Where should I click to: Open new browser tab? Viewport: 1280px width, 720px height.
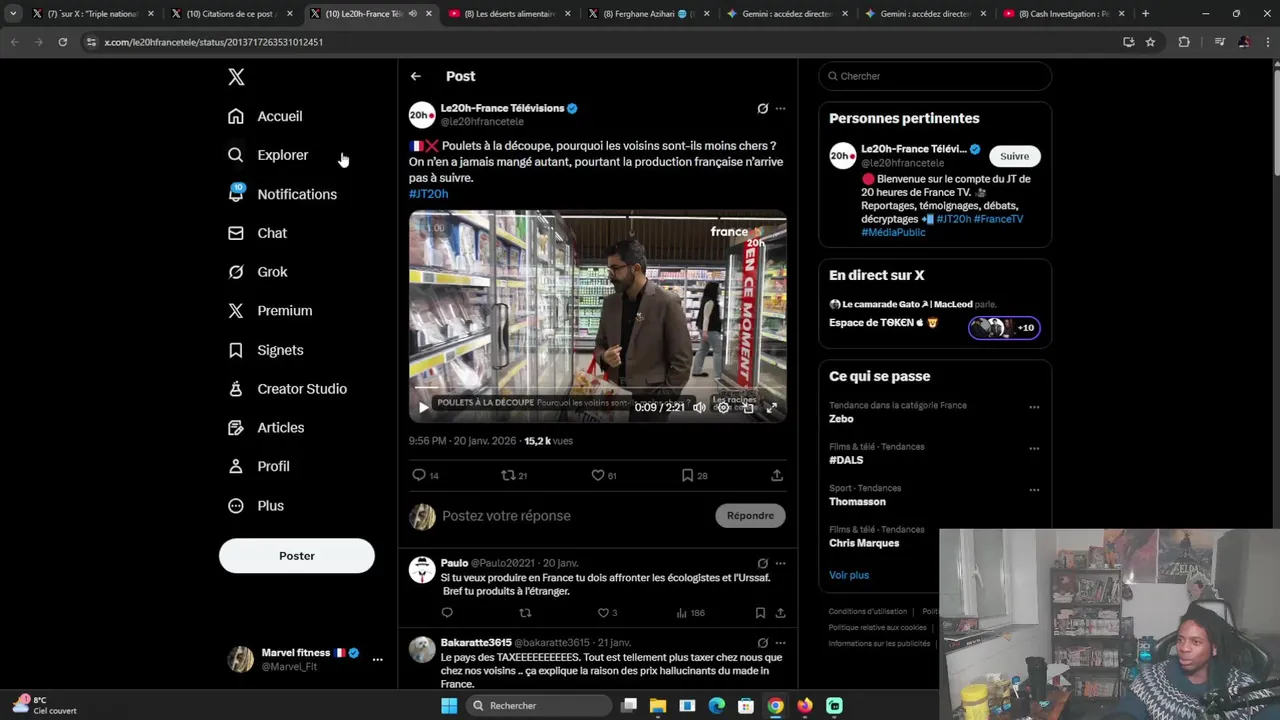[x=1145, y=14]
